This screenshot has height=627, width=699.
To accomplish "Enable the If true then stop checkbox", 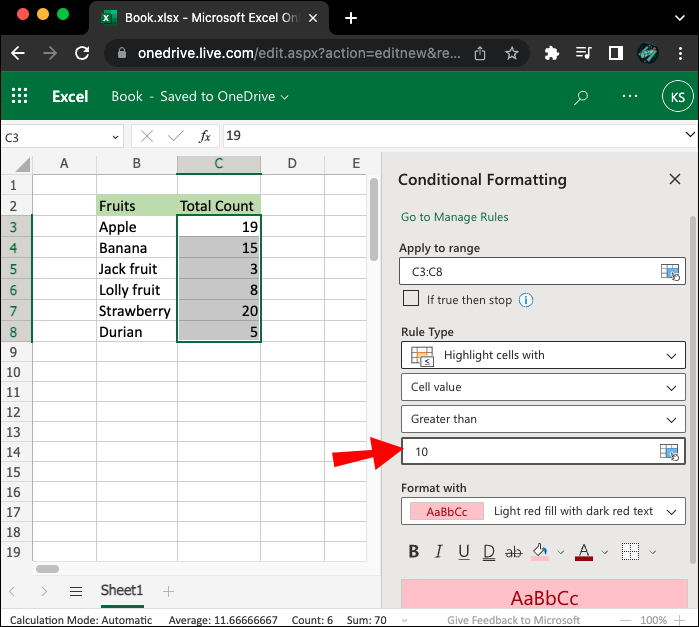I will coord(410,299).
